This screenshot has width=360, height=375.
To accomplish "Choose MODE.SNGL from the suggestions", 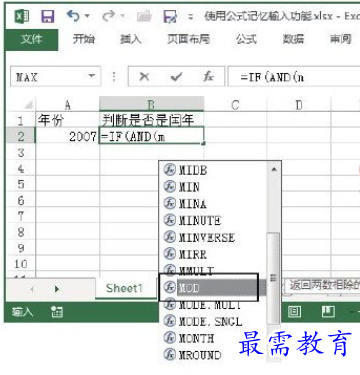I will click(213, 321).
